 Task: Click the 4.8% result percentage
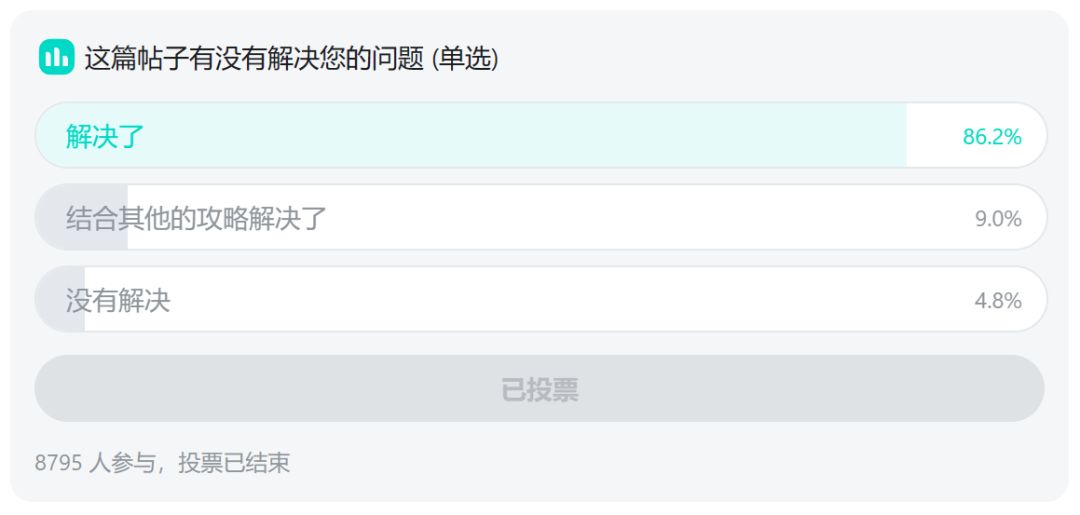tap(998, 301)
